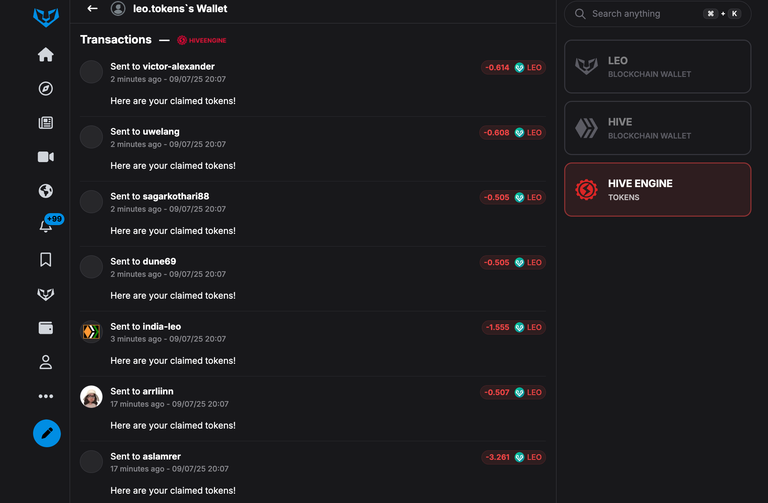The height and width of the screenshot is (503, 768).
Task: Click the InLeo lion logo
Action: pyautogui.click(x=46, y=17)
